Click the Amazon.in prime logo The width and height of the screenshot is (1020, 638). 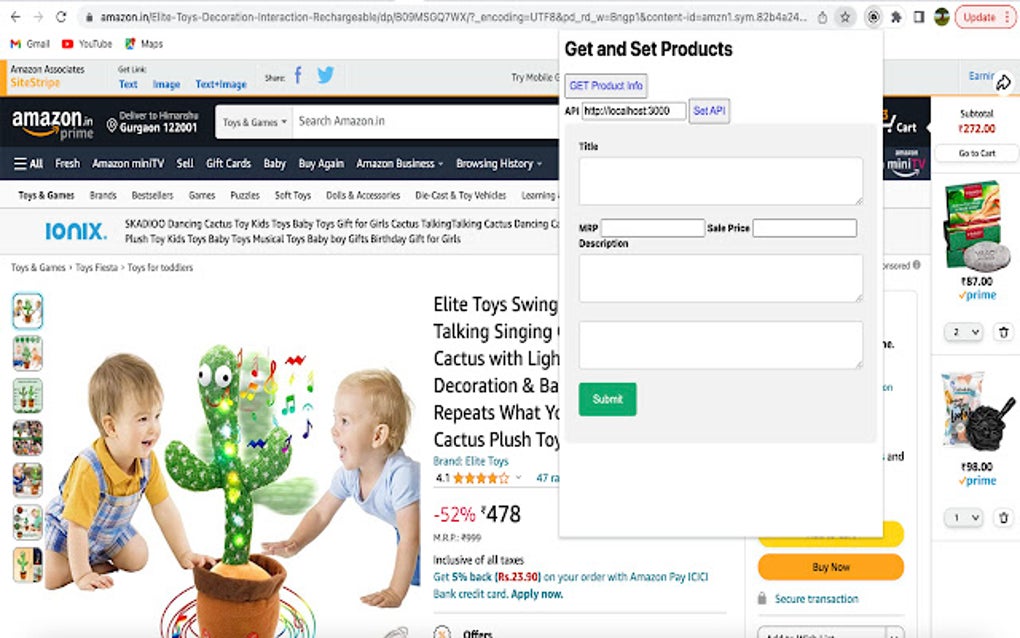pyautogui.click(x=52, y=124)
